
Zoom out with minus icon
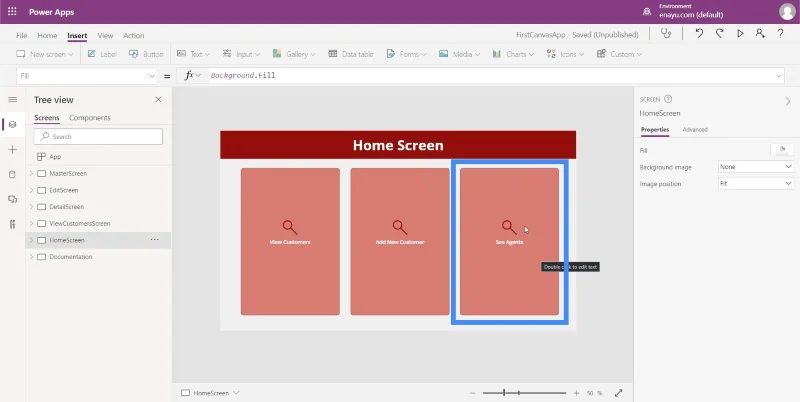(472, 393)
